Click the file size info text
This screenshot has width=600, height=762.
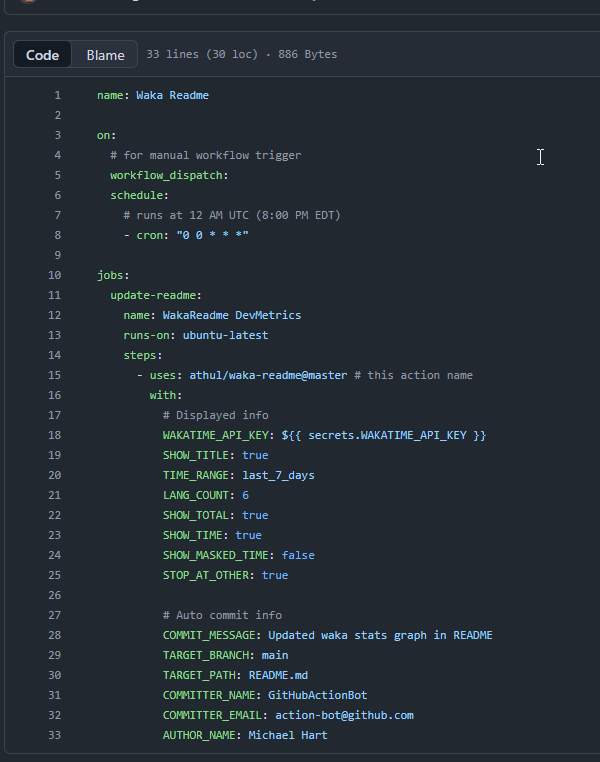point(241,55)
